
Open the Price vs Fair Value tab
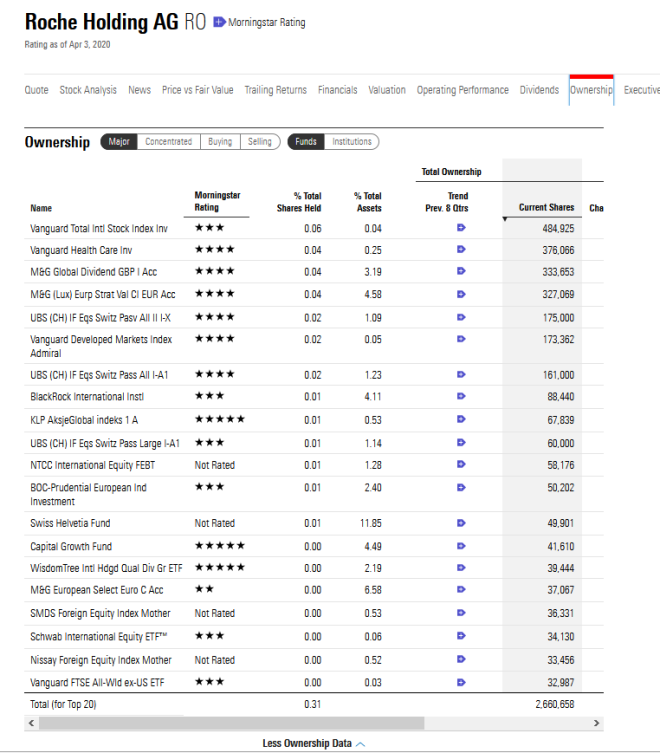tap(197, 90)
